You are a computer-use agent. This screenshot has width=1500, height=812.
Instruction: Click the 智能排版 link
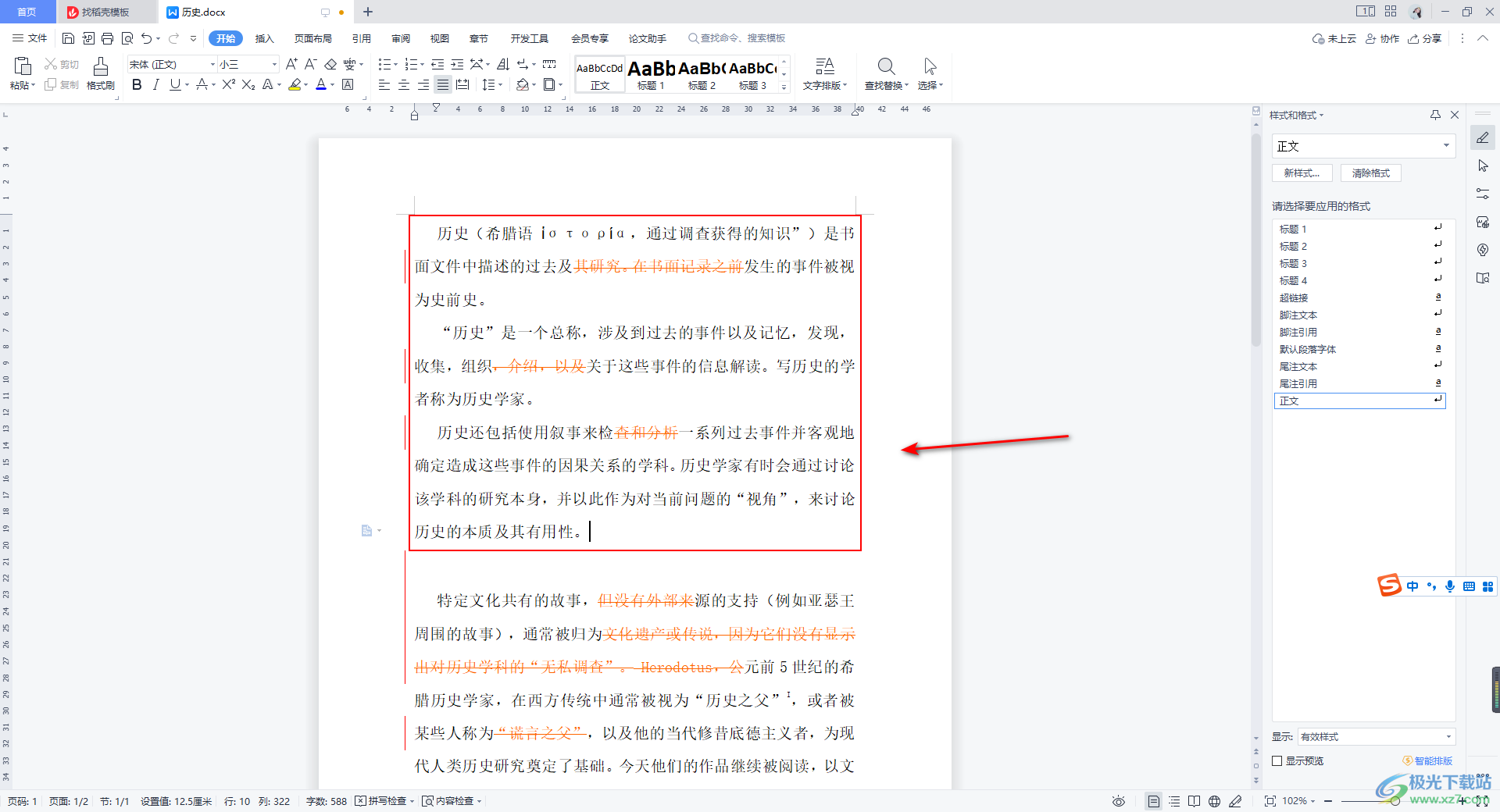tap(1427, 760)
